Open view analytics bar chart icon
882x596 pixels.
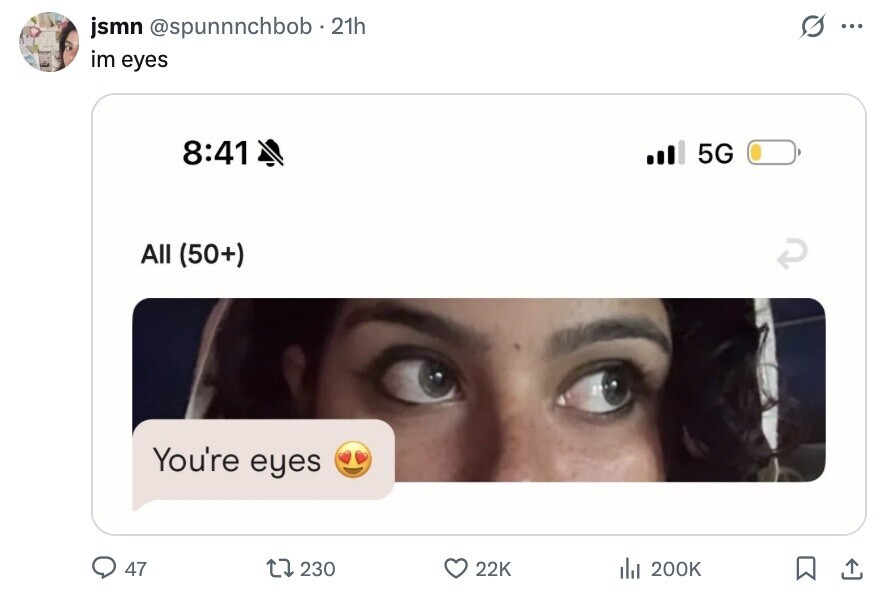pos(629,568)
